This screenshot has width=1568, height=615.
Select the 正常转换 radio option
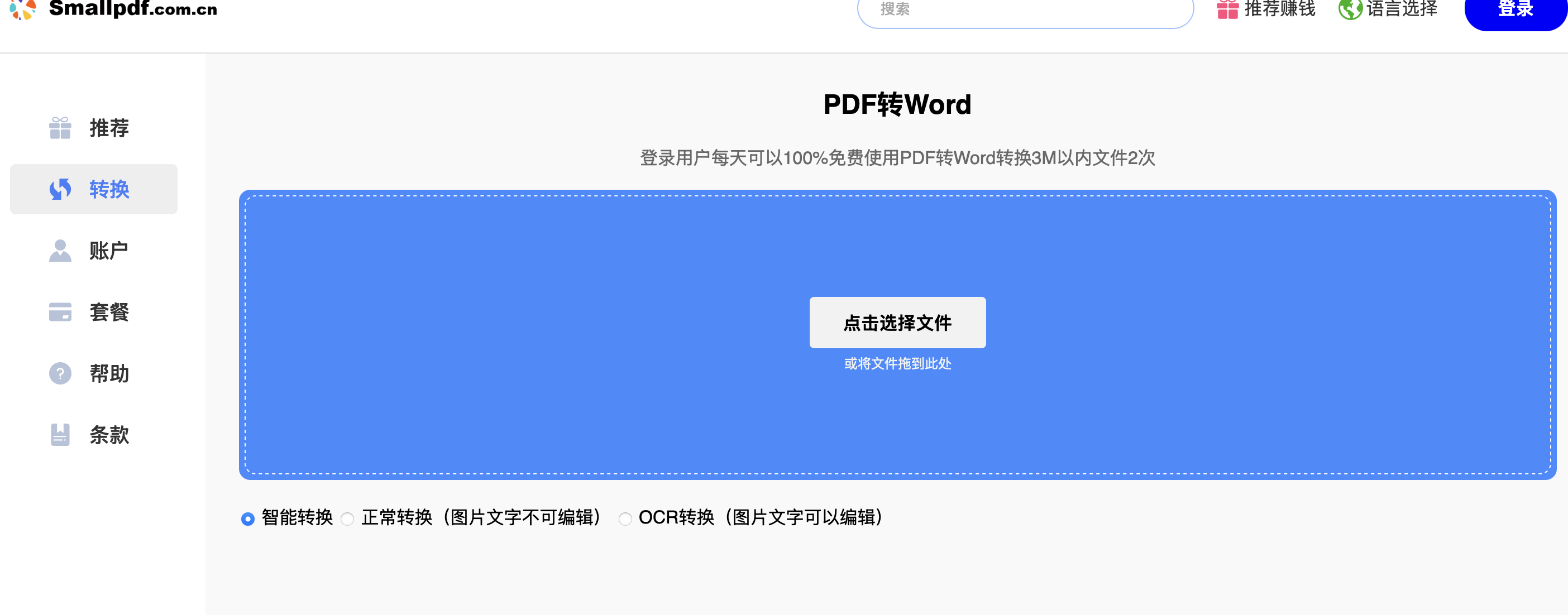pos(347,519)
